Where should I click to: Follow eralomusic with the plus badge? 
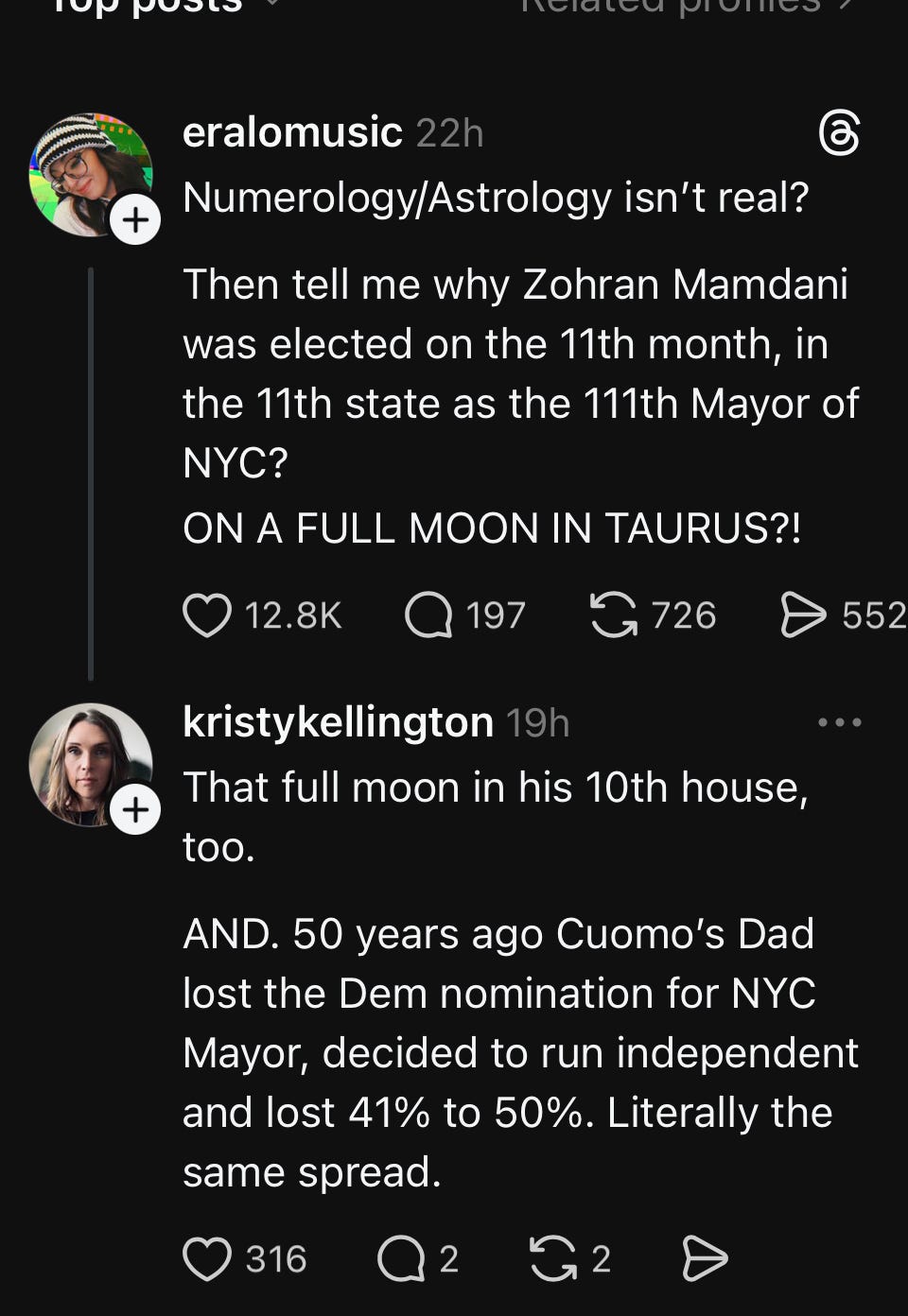(x=135, y=220)
